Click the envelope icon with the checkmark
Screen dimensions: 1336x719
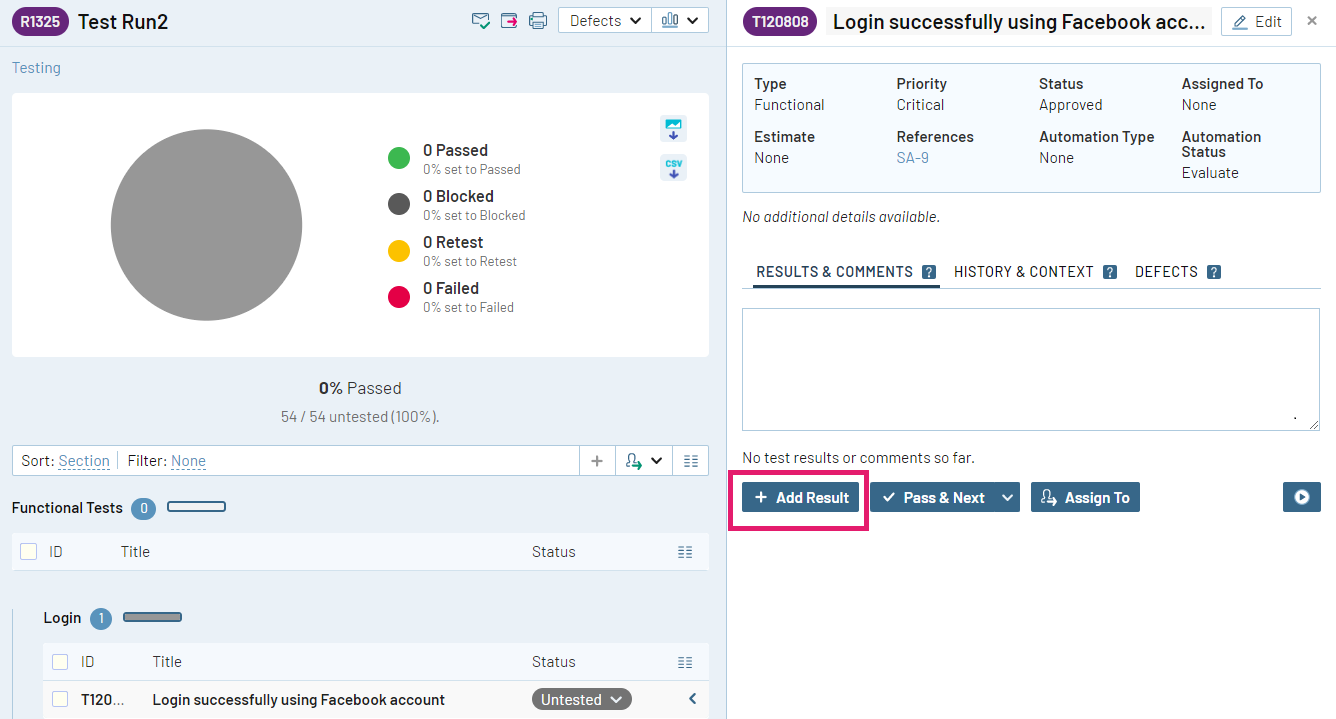[481, 21]
